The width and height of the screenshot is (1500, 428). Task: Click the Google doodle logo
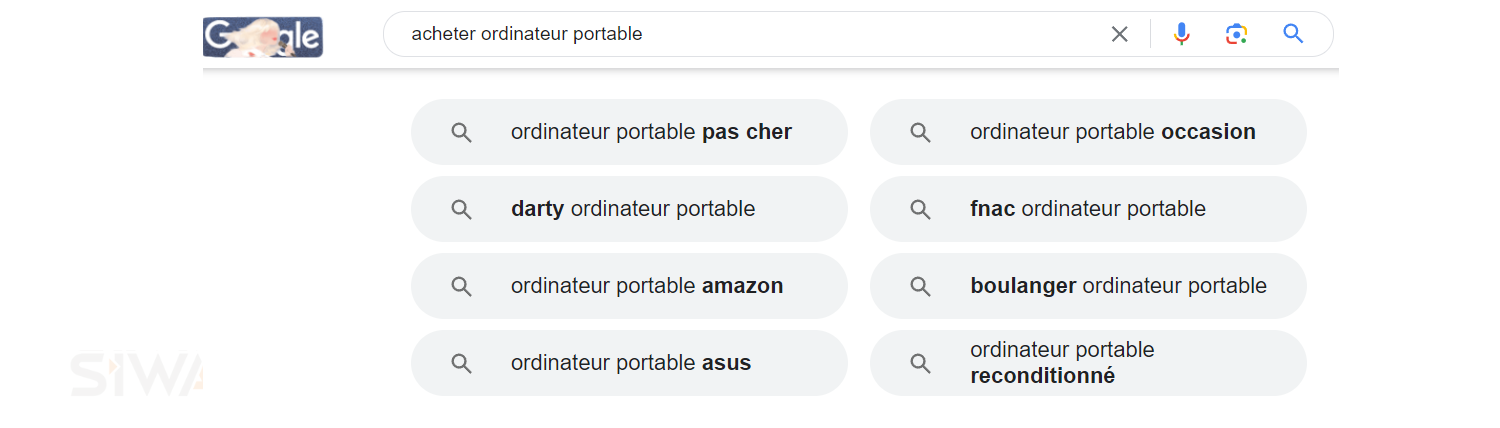(263, 37)
